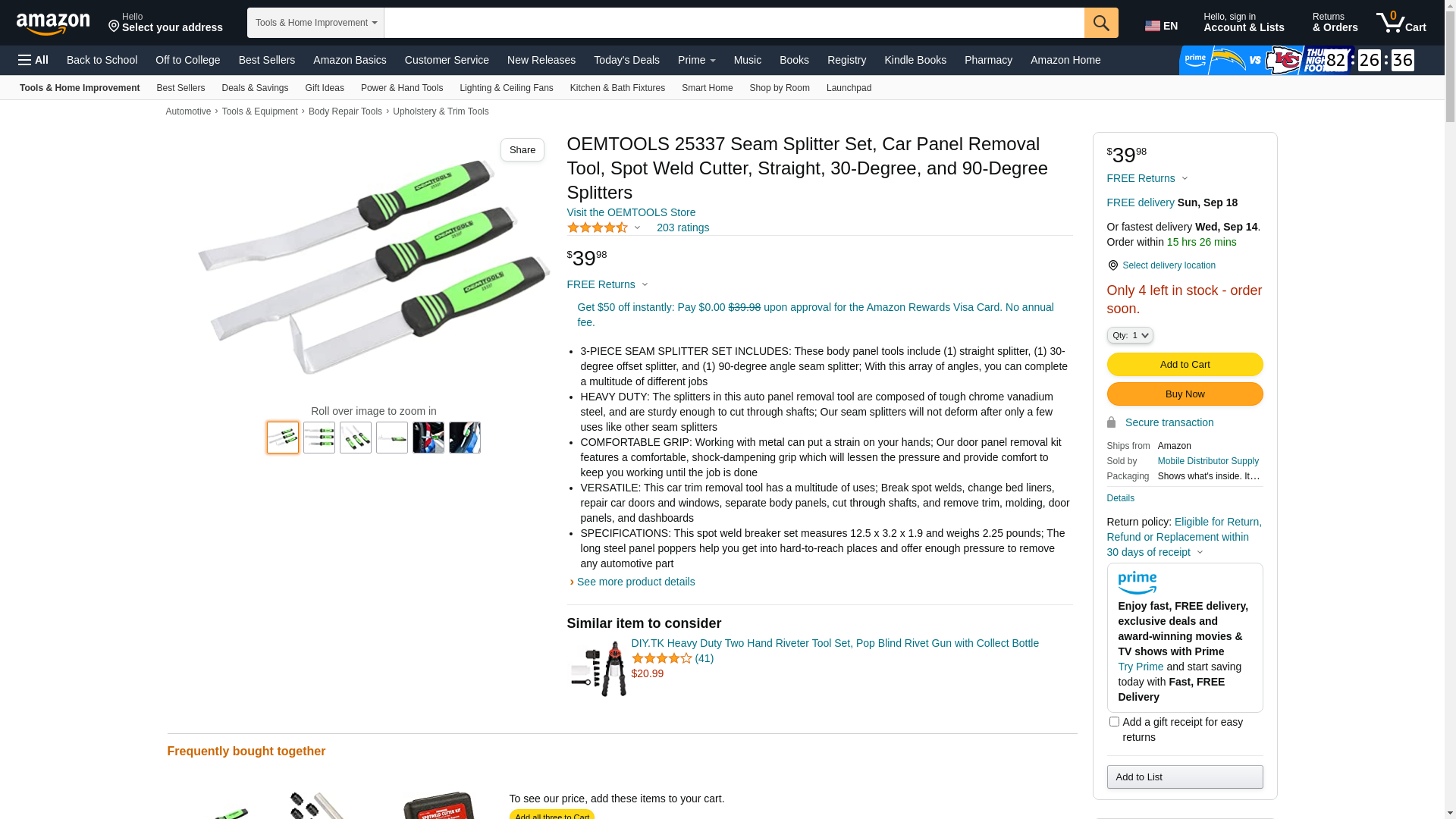This screenshot has width=1456, height=819.
Task: Click the Amazon logo
Action: [53, 24]
